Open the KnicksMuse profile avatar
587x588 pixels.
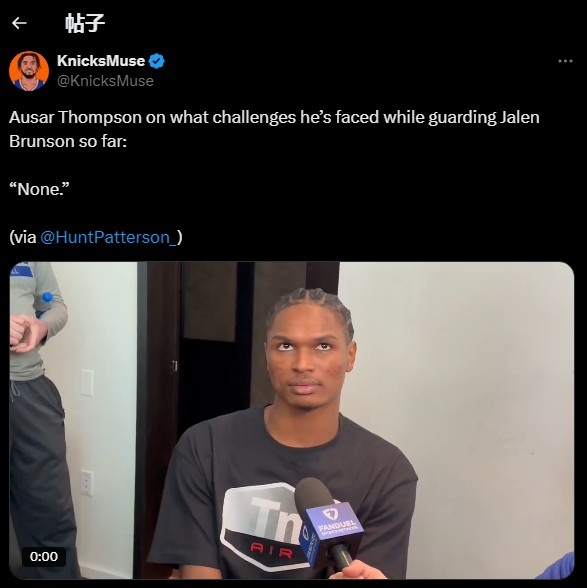click(x=29, y=71)
